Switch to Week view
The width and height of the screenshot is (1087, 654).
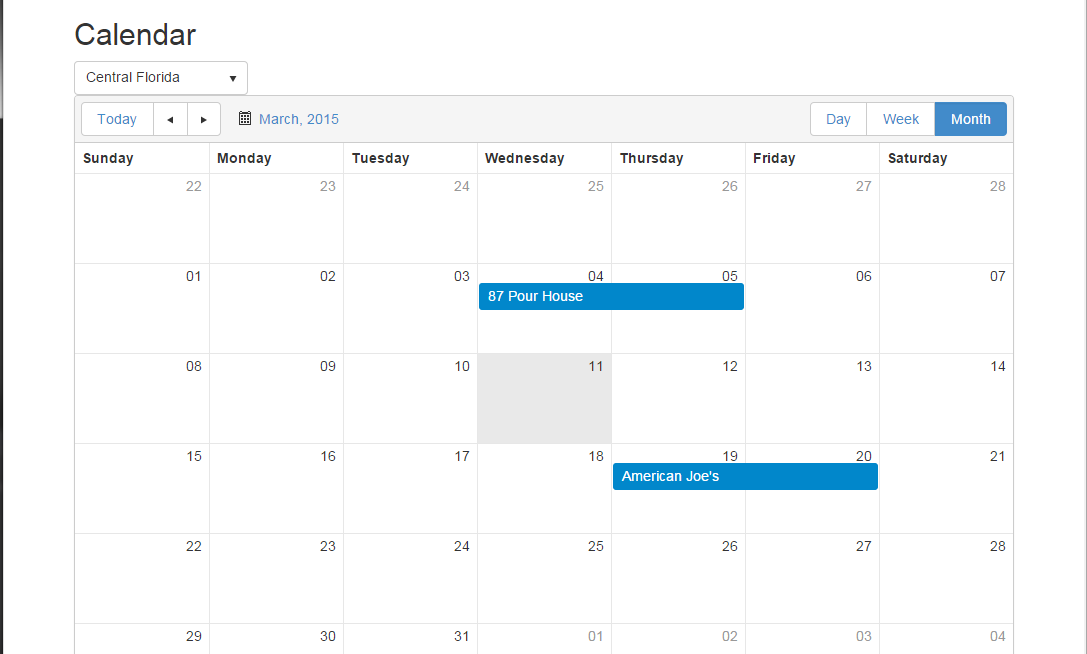pyautogui.click(x=900, y=119)
